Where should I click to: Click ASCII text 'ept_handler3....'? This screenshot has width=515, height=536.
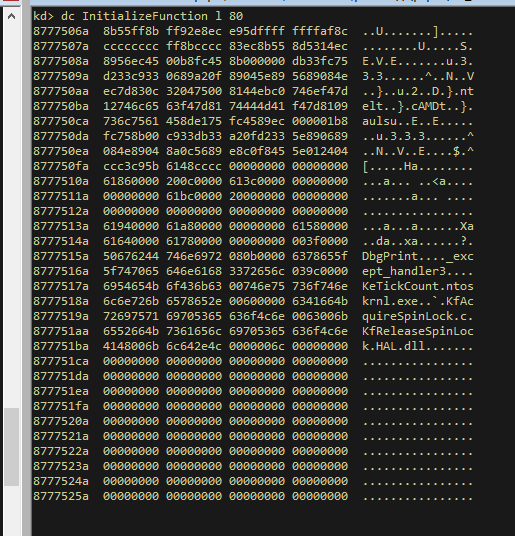[x=418, y=271]
